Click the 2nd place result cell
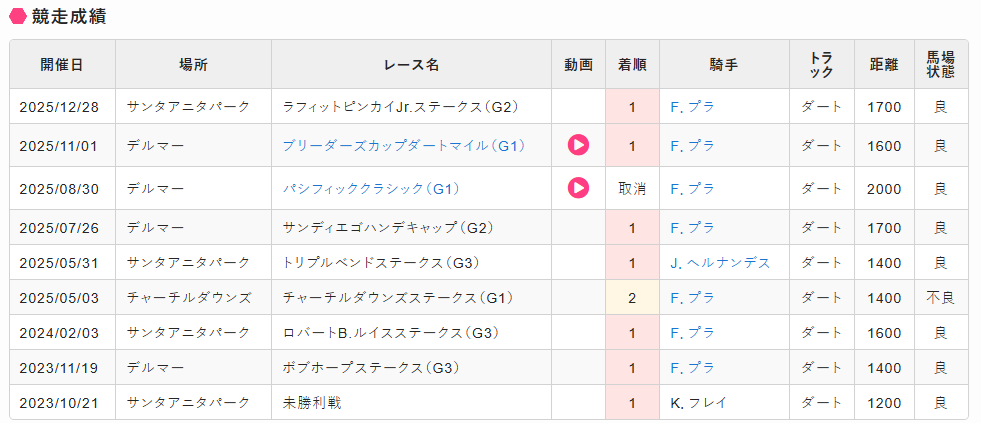The width and height of the screenshot is (981, 423). point(632,298)
